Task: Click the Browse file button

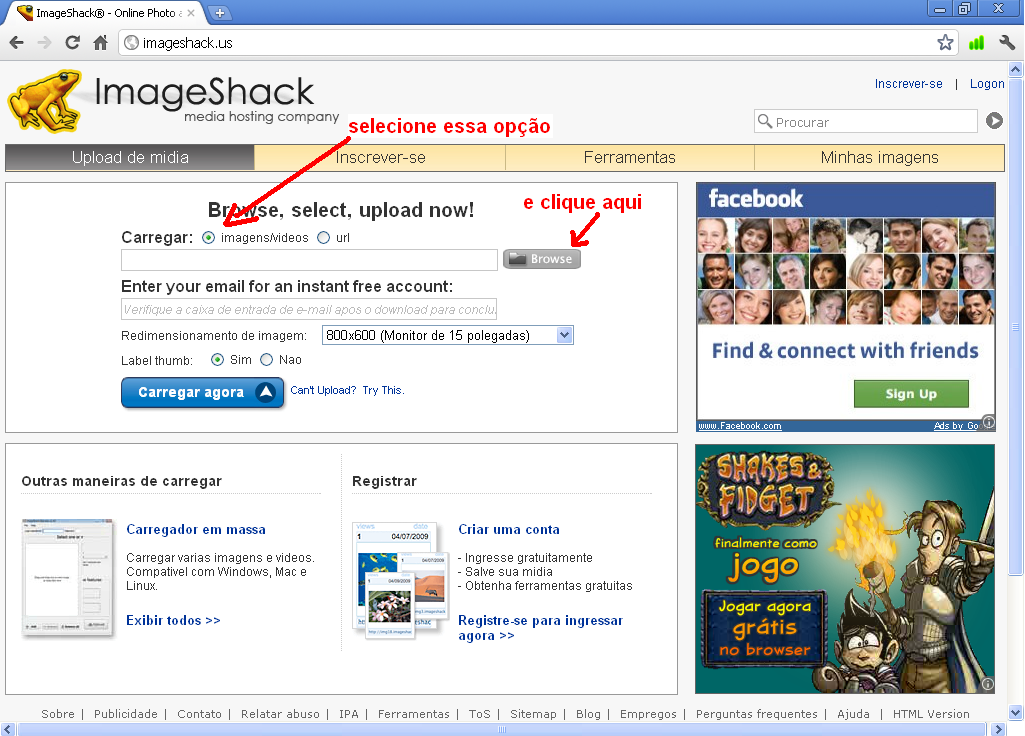Action: [x=542, y=259]
